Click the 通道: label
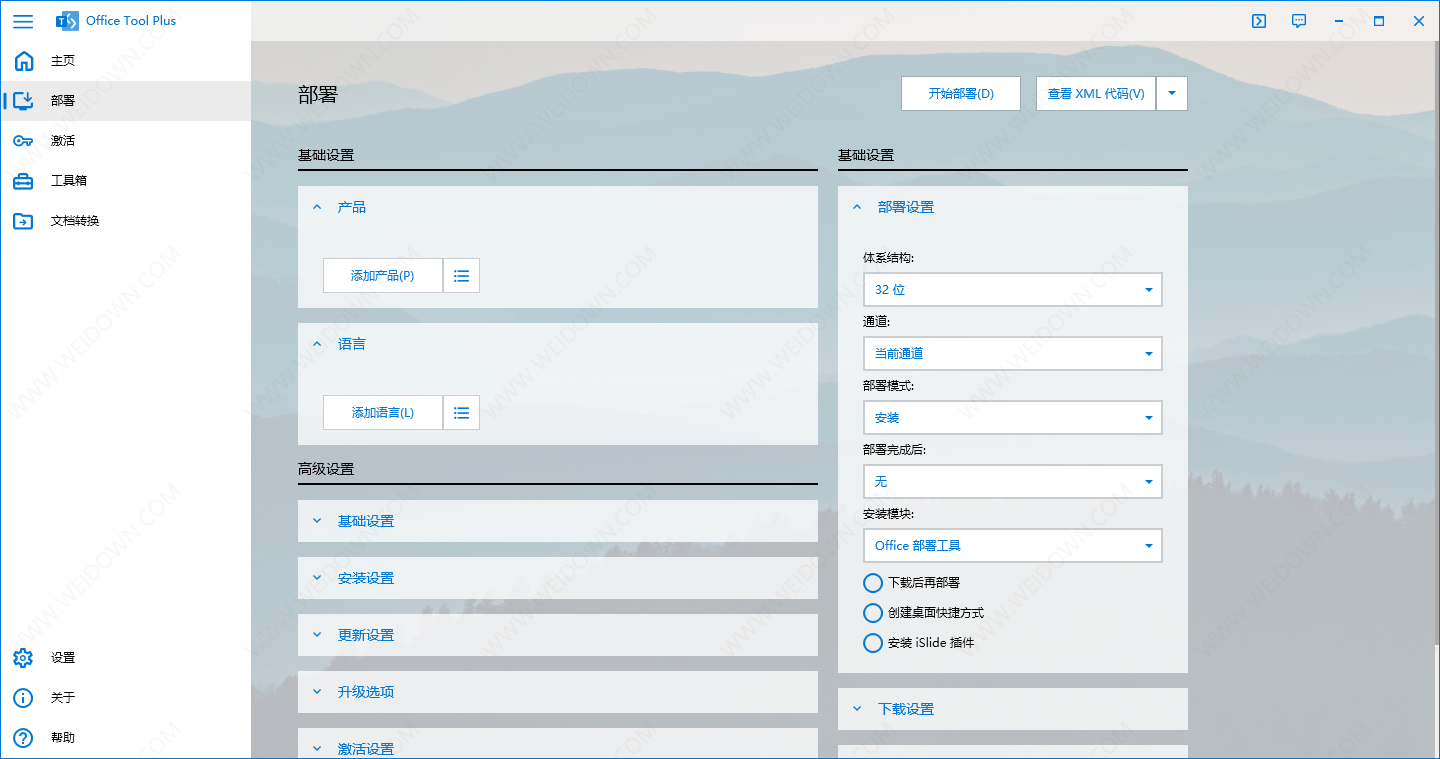Viewport: 1440px width, 759px height. (x=877, y=322)
